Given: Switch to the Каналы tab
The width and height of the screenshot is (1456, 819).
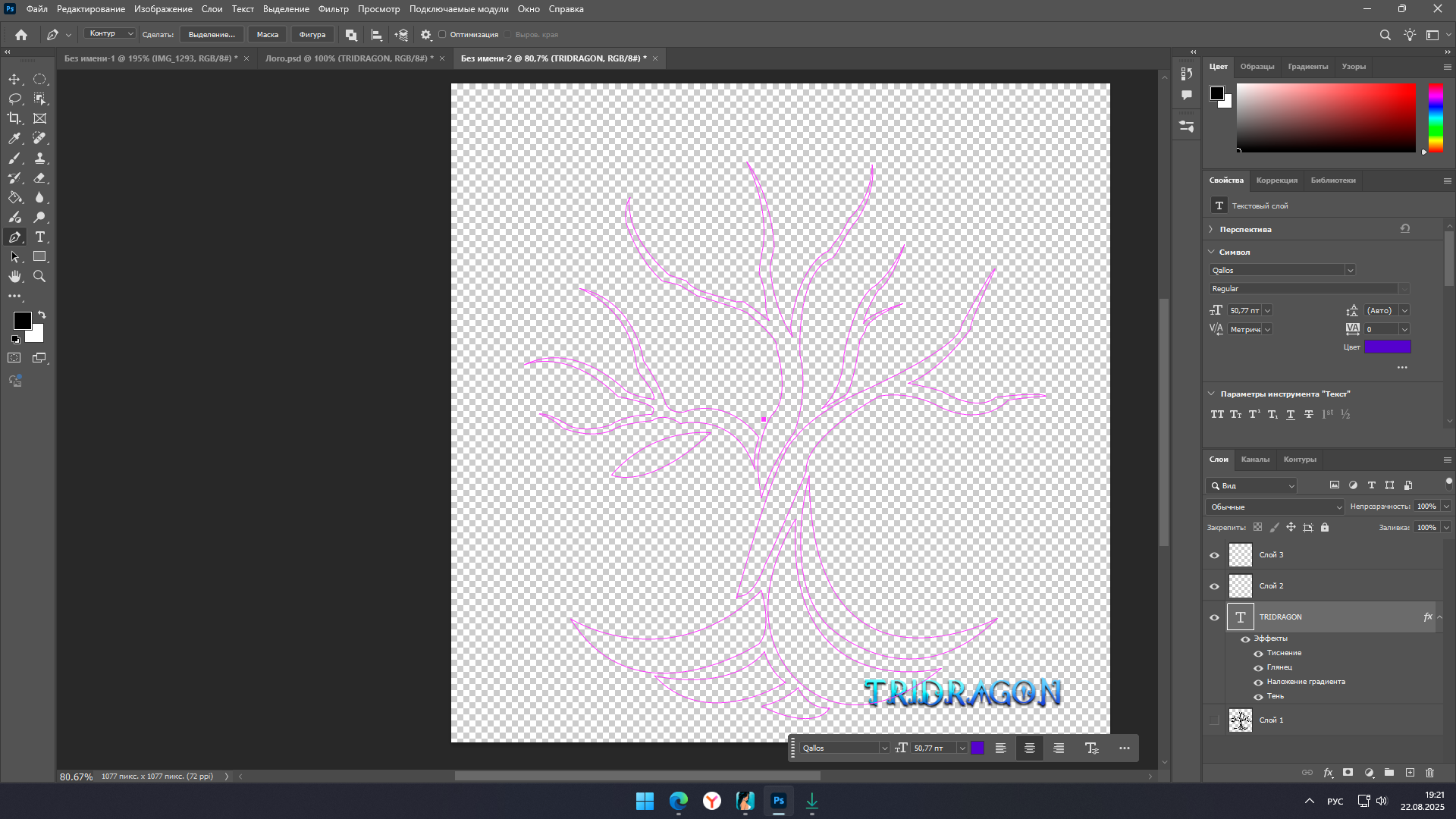Looking at the screenshot, I should click(x=1255, y=460).
